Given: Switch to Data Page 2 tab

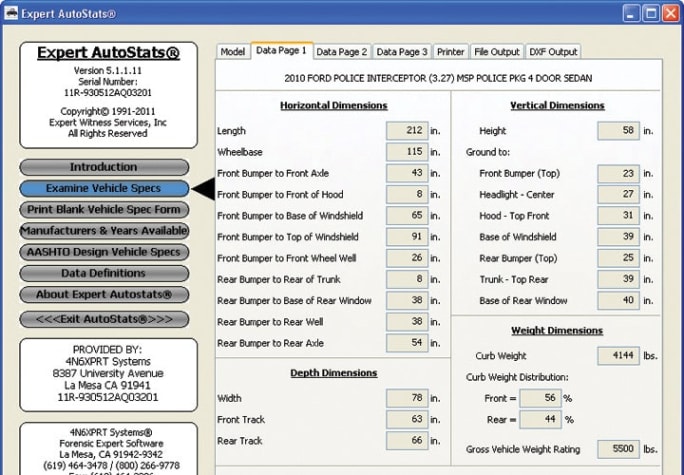Looking at the screenshot, I should tap(342, 52).
